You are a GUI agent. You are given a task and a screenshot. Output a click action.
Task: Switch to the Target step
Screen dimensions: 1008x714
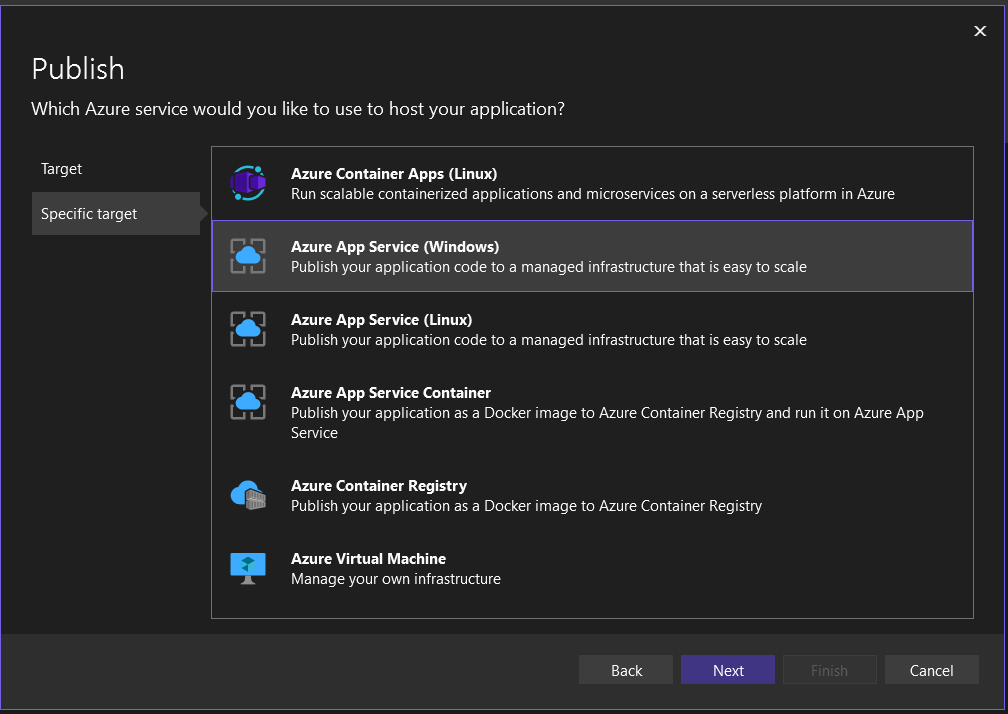point(62,169)
